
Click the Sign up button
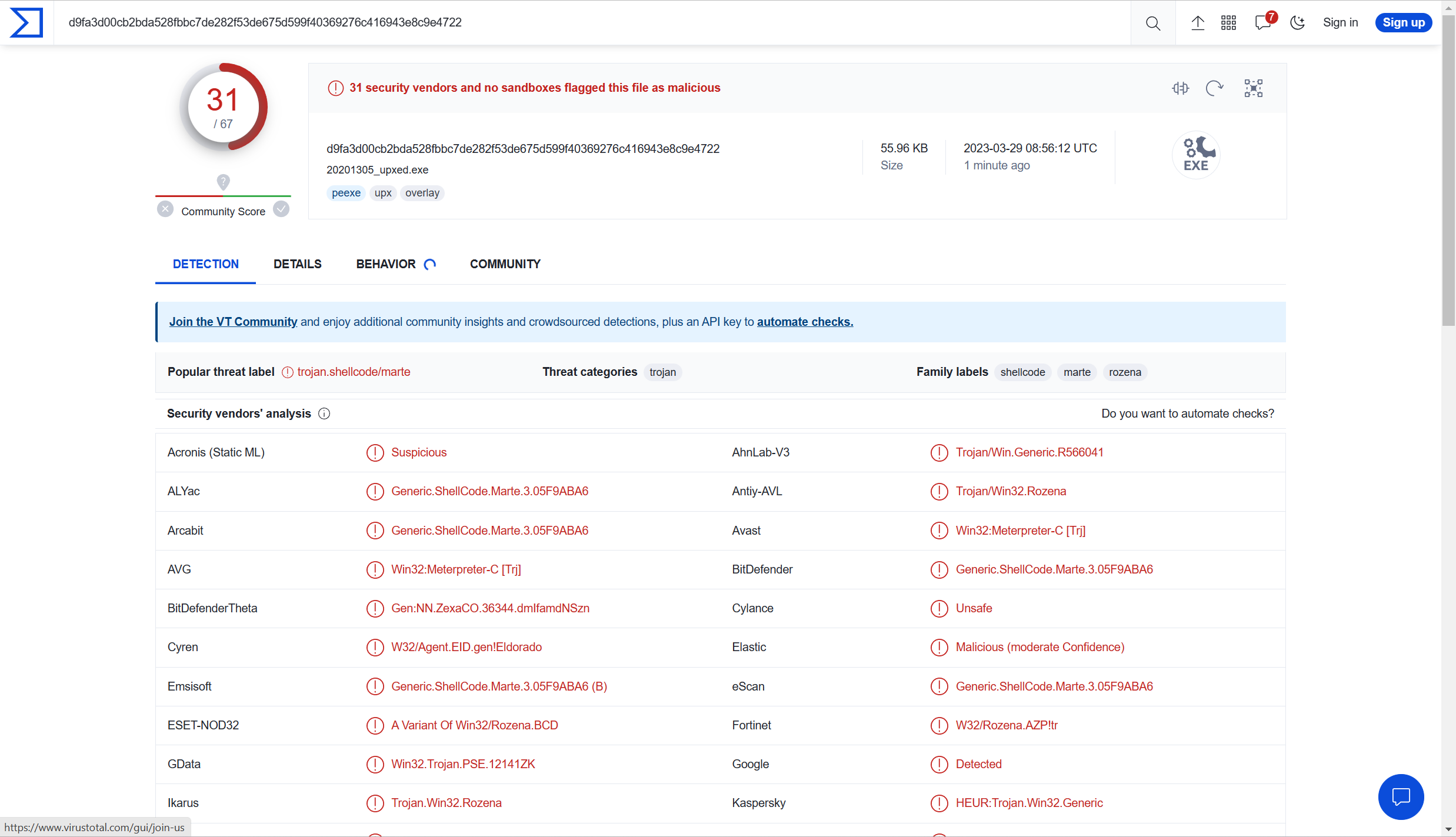[1403, 22]
